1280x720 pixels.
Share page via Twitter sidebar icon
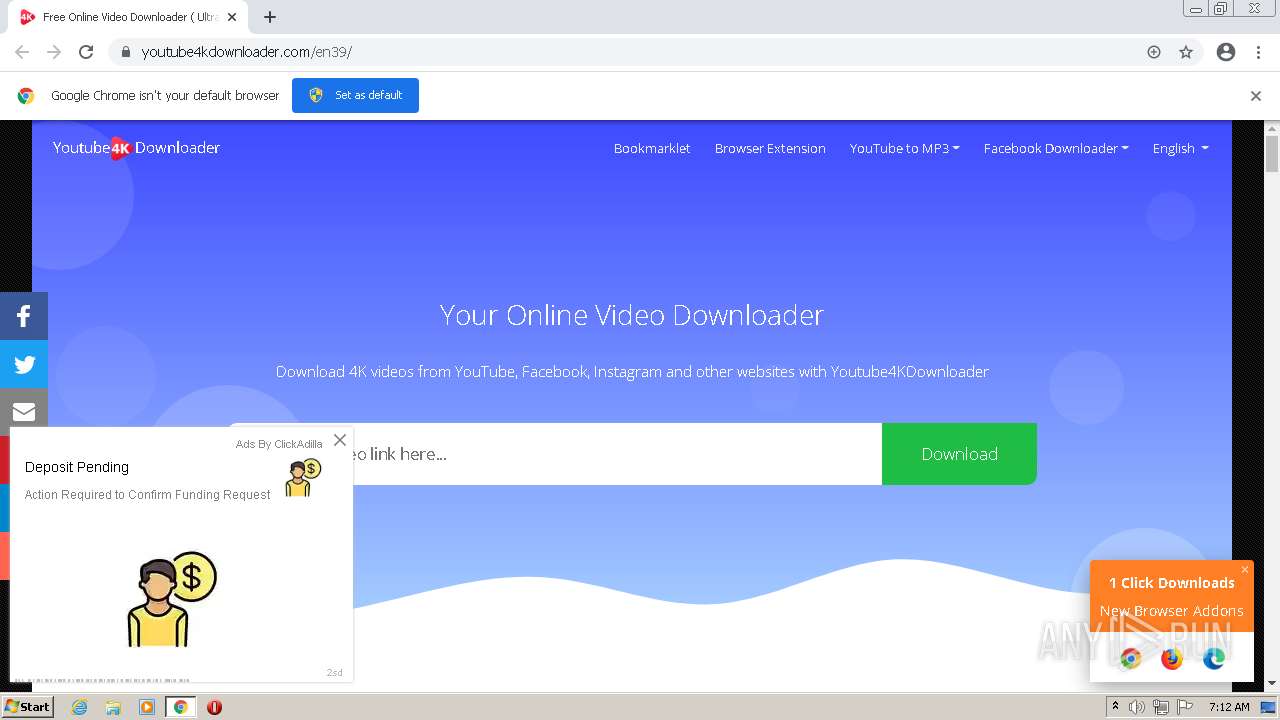(24, 364)
